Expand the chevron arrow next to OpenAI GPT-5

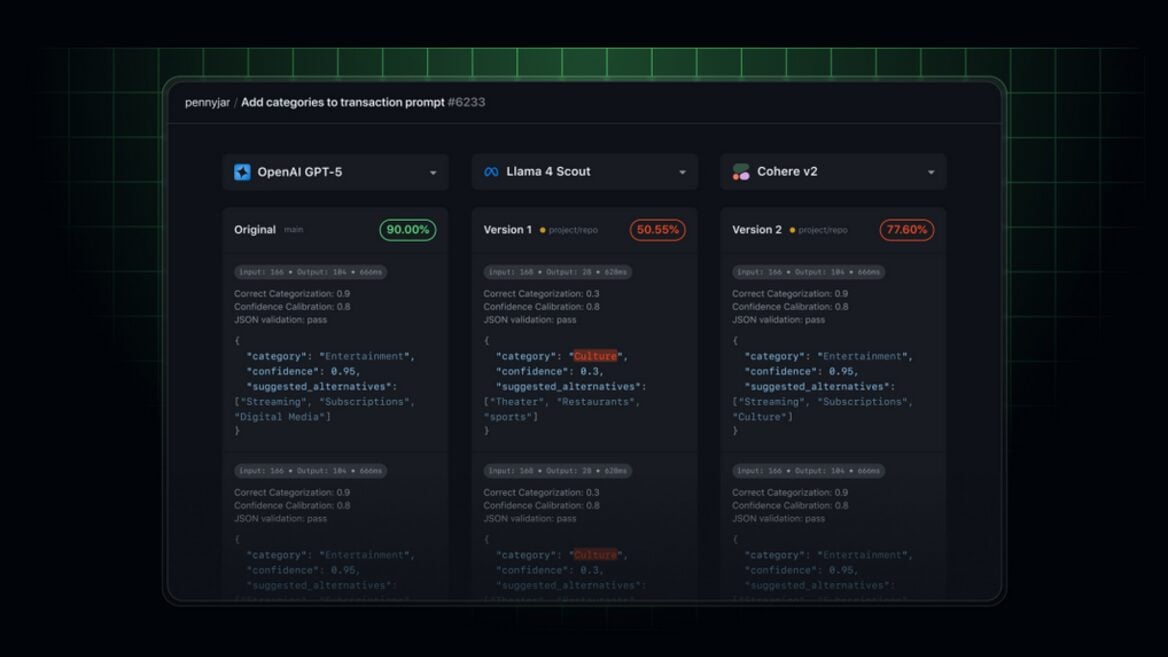pos(433,173)
